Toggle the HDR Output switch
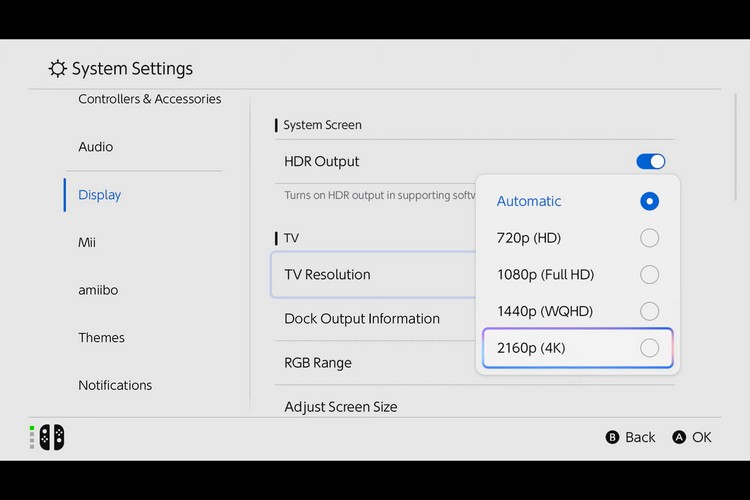Viewport: 750px width, 500px height. [650, 161]
